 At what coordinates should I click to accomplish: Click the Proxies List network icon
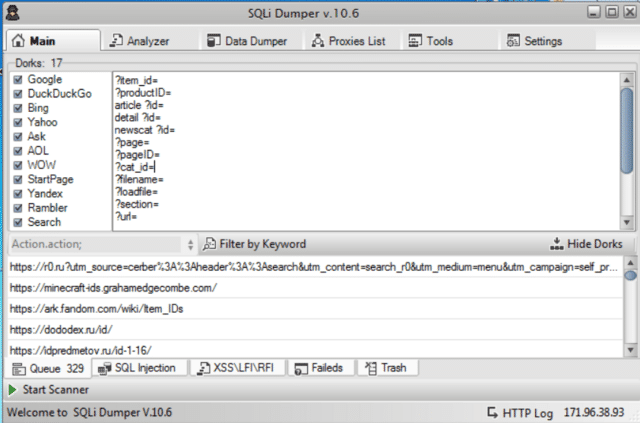click(318, 41)
